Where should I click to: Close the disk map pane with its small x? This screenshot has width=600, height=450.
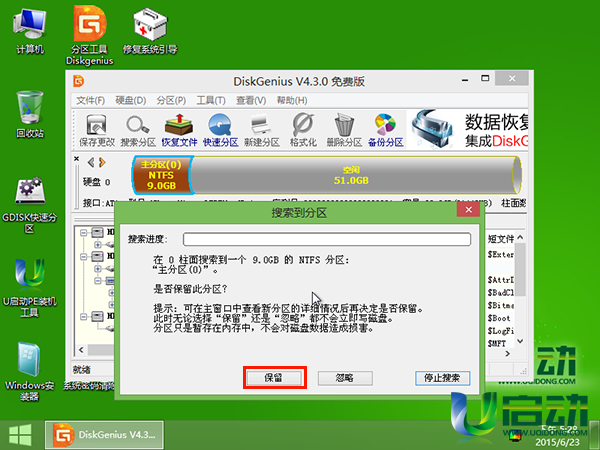pyautogui.click(x=77, y=158)
